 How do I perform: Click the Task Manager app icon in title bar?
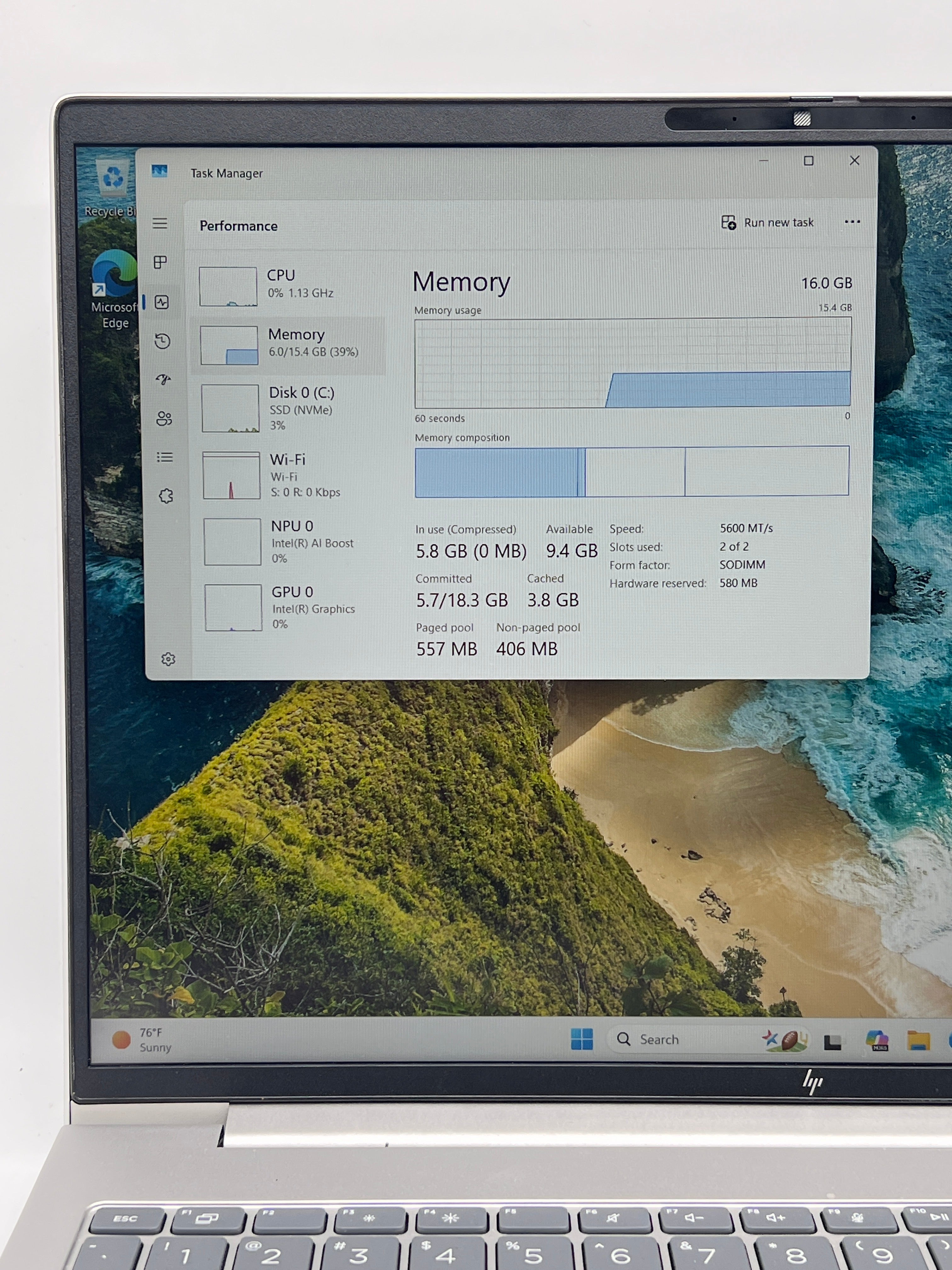tap(160, 171)
